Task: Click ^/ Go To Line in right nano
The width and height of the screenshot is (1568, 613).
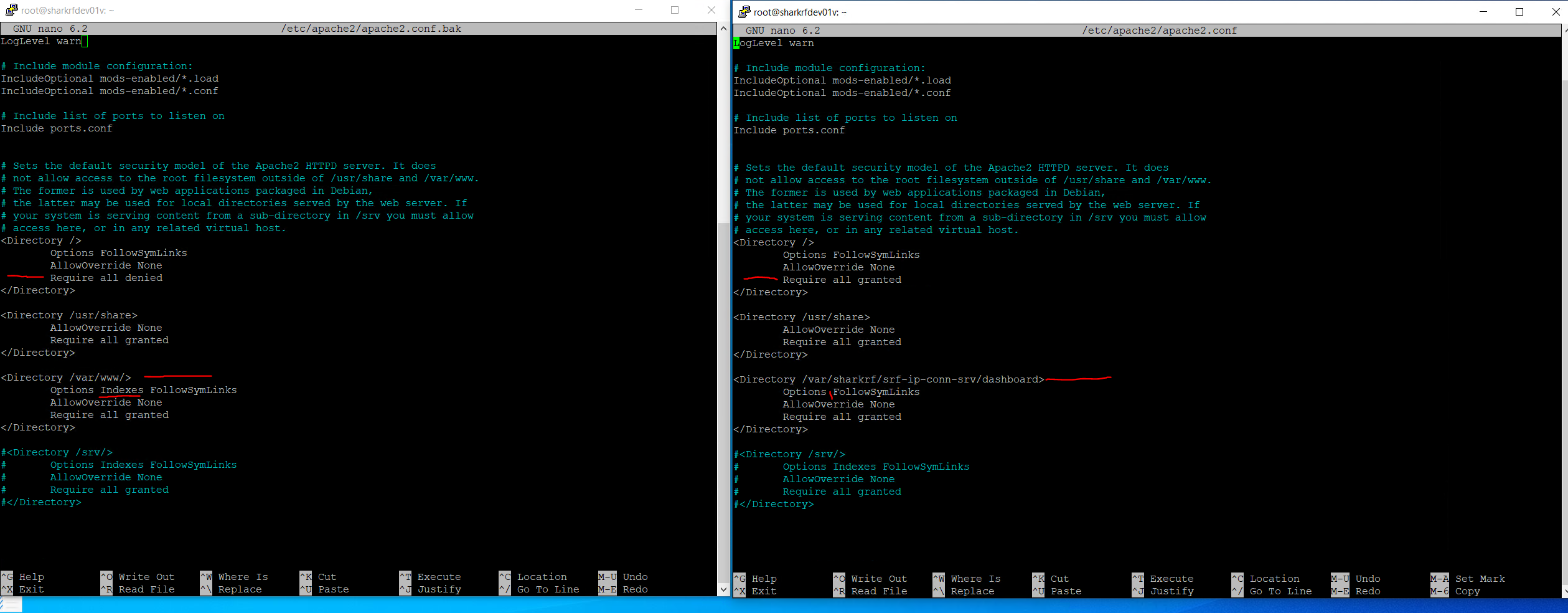Action: 1272,591
